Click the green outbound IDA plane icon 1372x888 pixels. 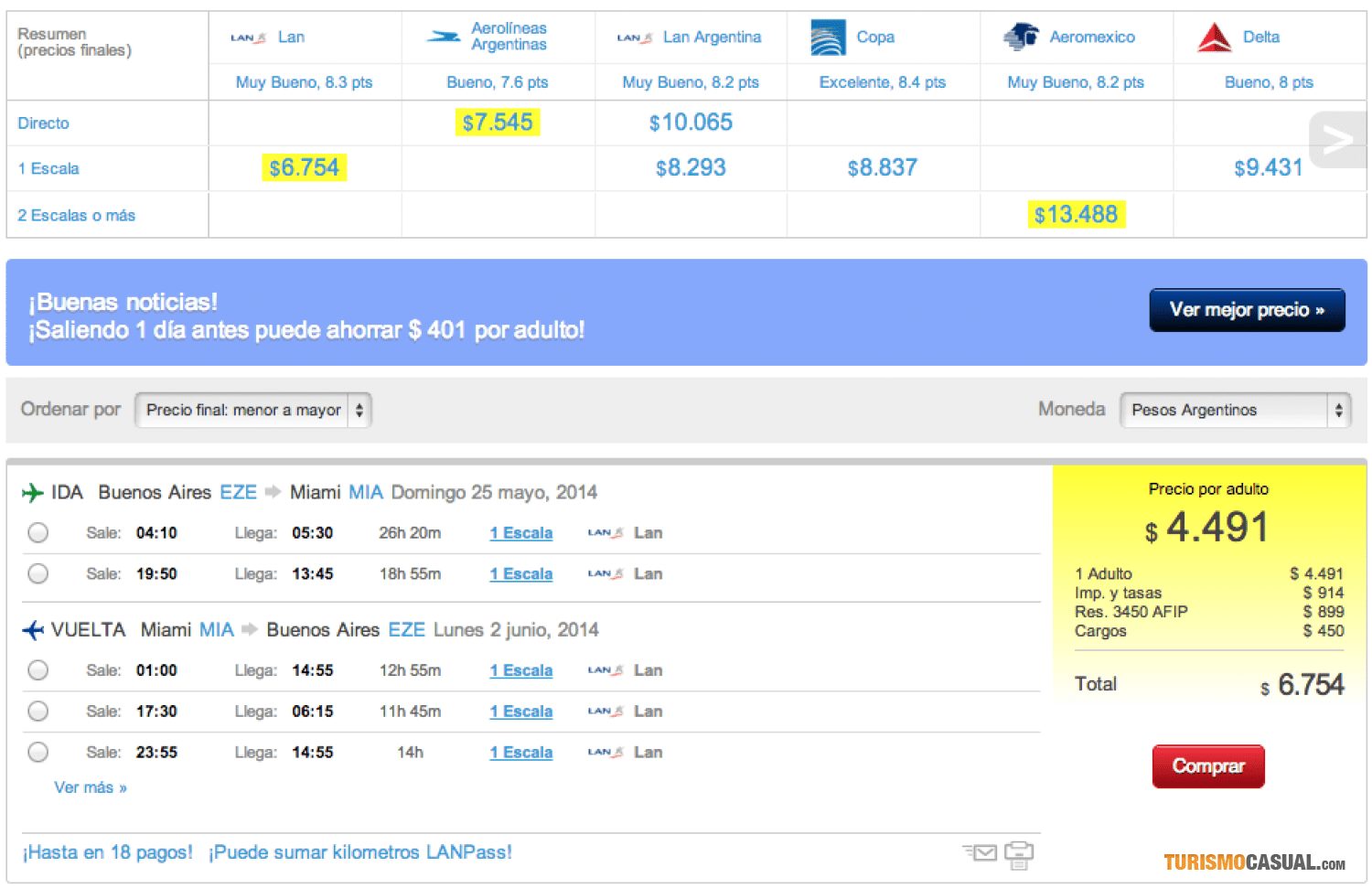(33, 493)
